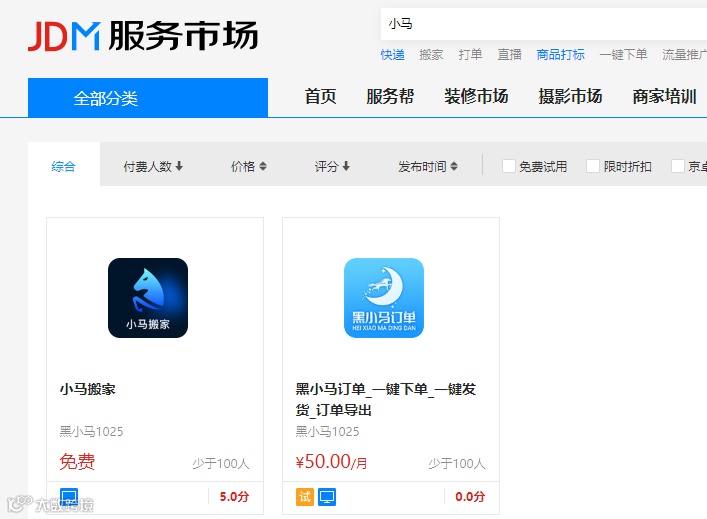This screenshot has height=519, width=707.
Task: Open the 黑小马订单 app icon thumbnail
Action: point(384,298)
